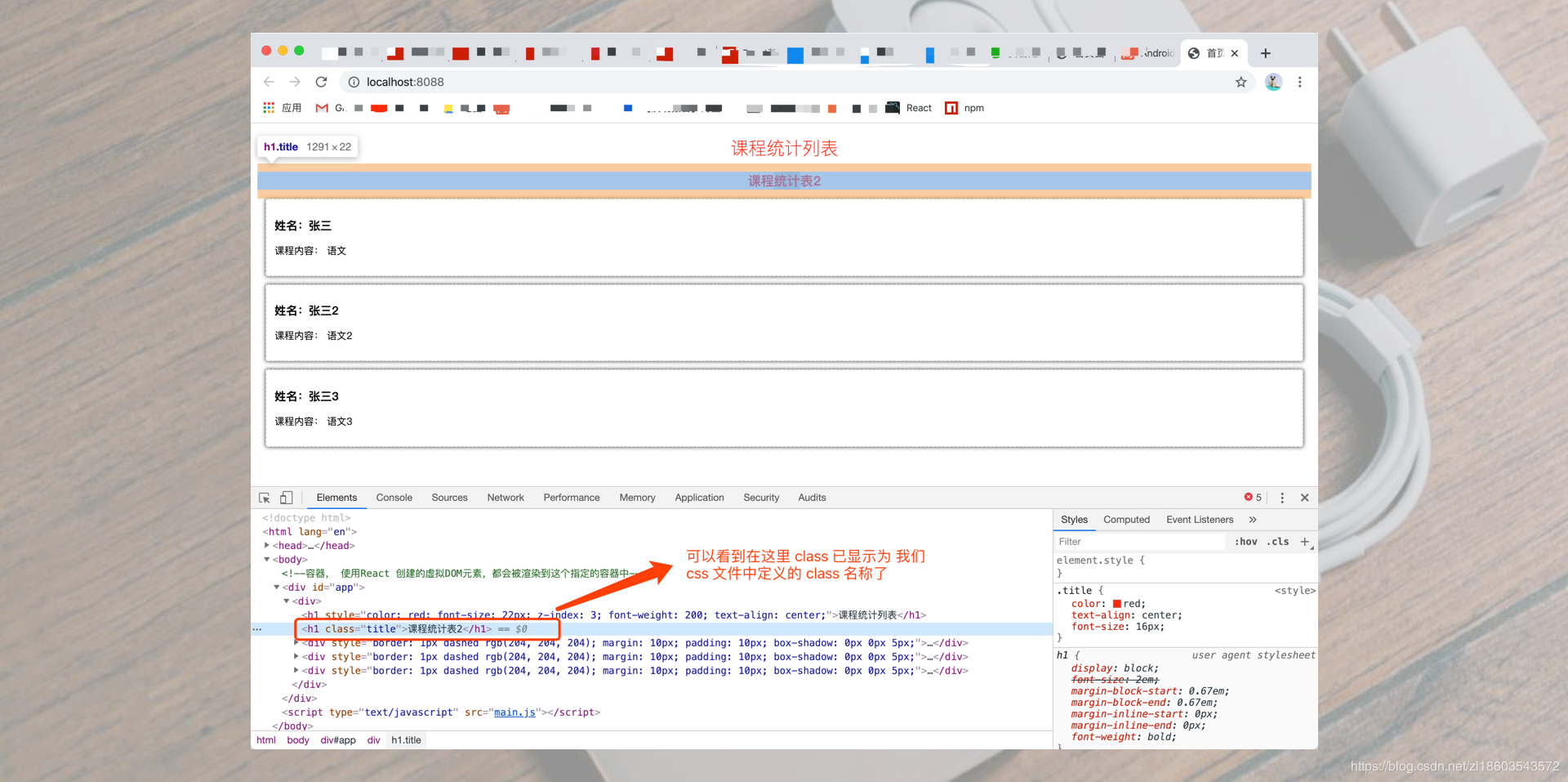Click the browser back arrow
The image size is (1568, 782).
269,82
